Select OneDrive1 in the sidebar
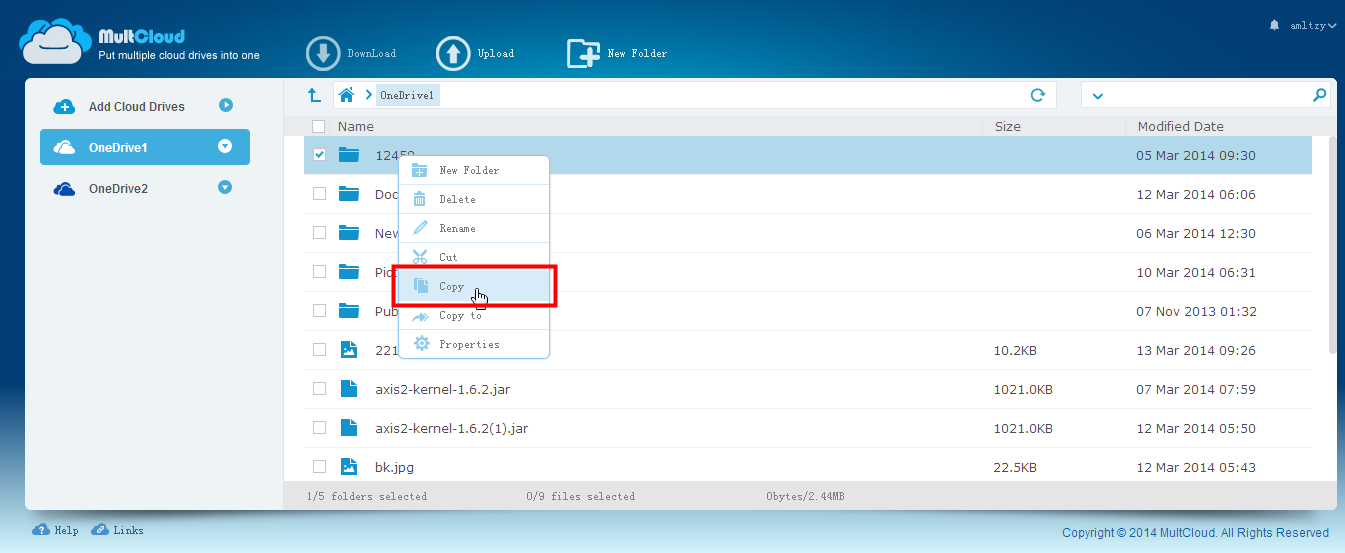The height and width of the screenshot is (553, 1345). 145,147
